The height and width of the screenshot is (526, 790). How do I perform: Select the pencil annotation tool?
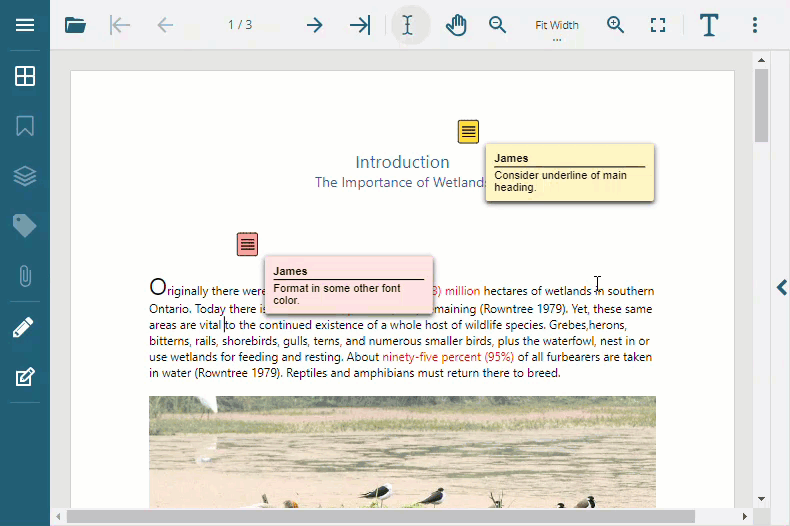coord(24,327)
